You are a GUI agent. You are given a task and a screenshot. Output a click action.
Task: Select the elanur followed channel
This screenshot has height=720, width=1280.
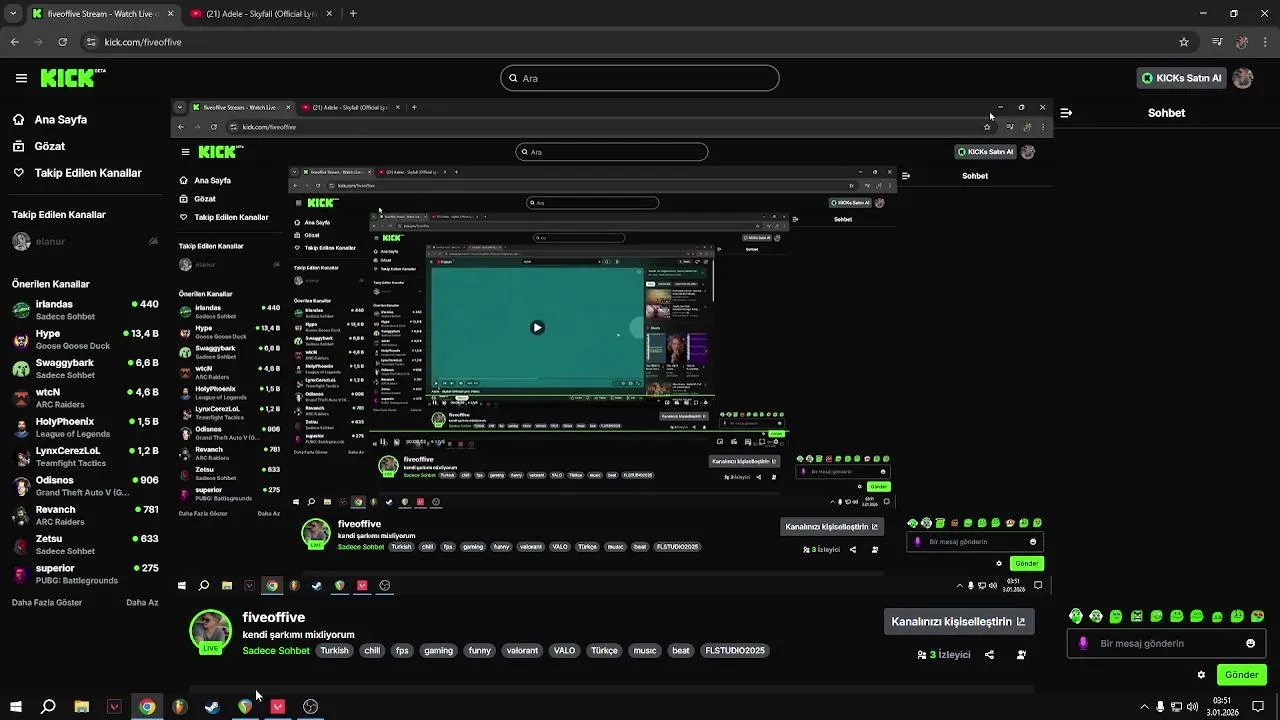[x=85, y=242]
